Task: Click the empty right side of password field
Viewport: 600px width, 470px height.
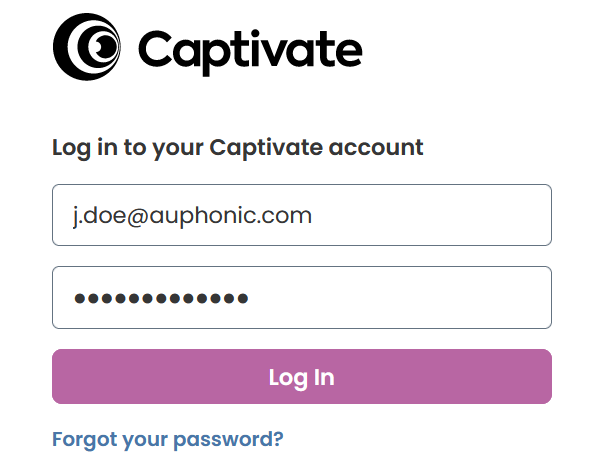Action: click(402, 297)
